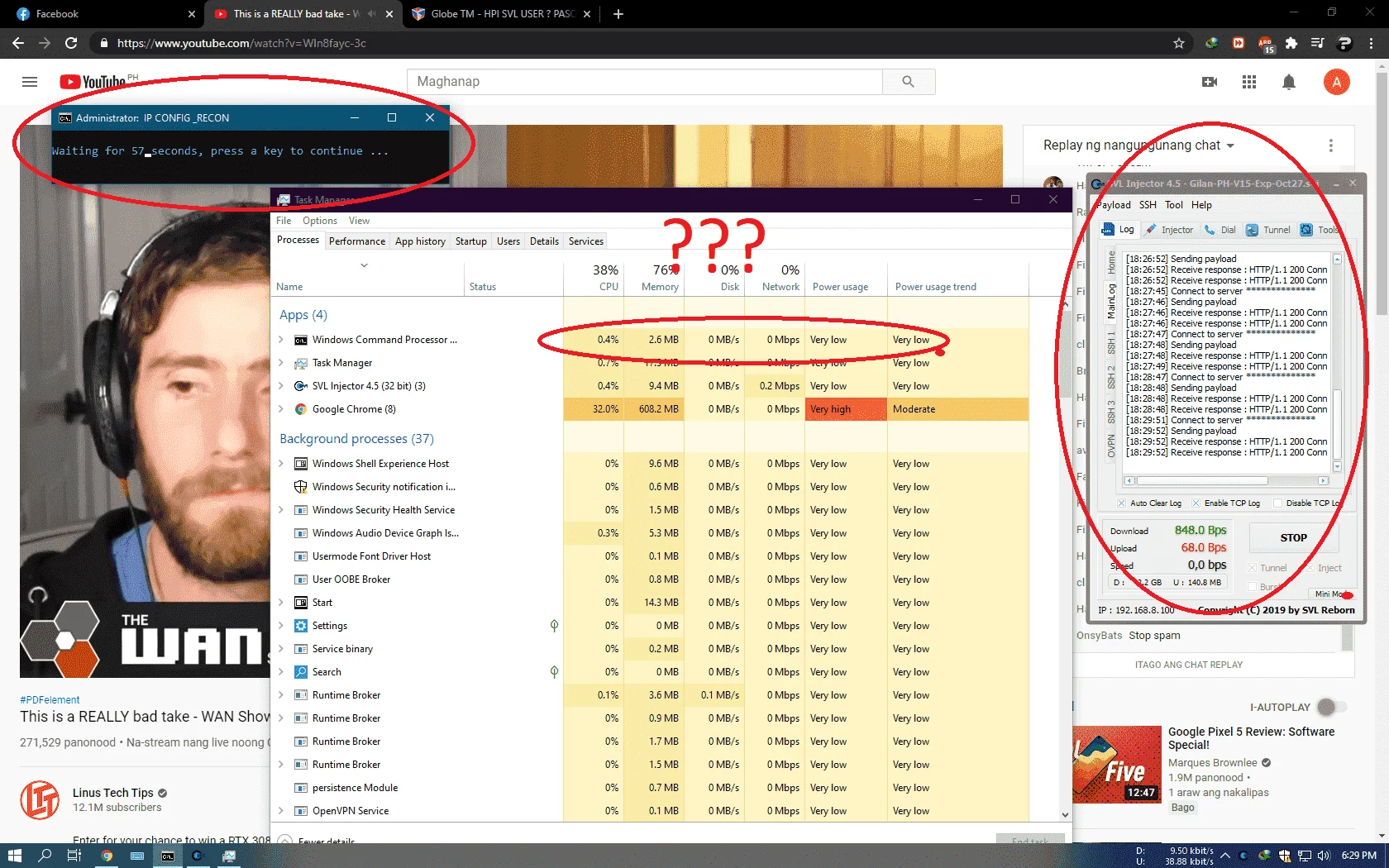
Task: Click the volume speaker icon in system tray
Action: click(x=1323, y=856)
